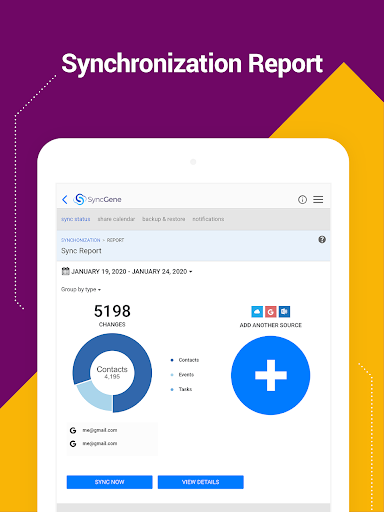This screenshot has width=384, height=512.
Task: Open the notifications tab
Action: pyautogui.click(x=208, y=219)
